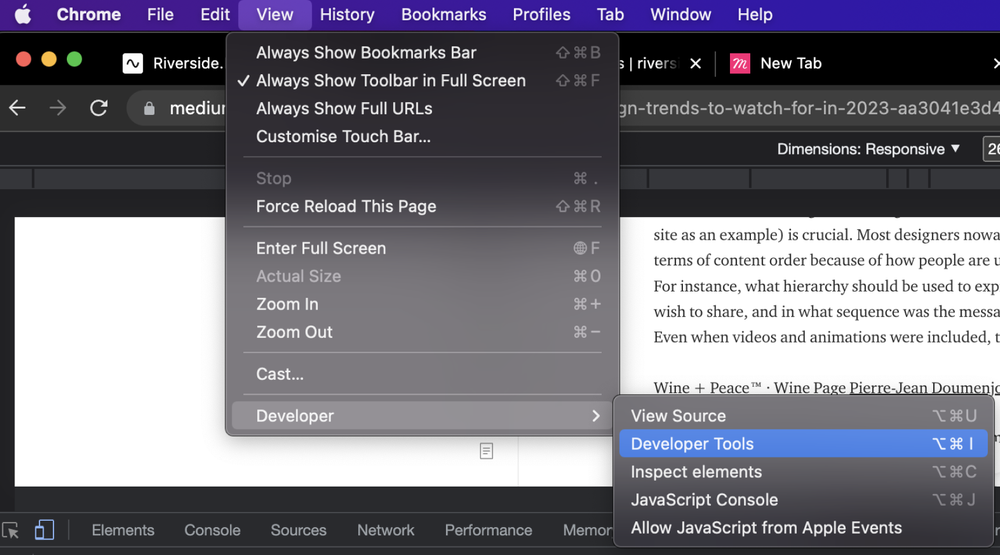The image size is (1000, 555).
Task: Click the Wine + Peace link text
Action: click(x=708, y=388)
